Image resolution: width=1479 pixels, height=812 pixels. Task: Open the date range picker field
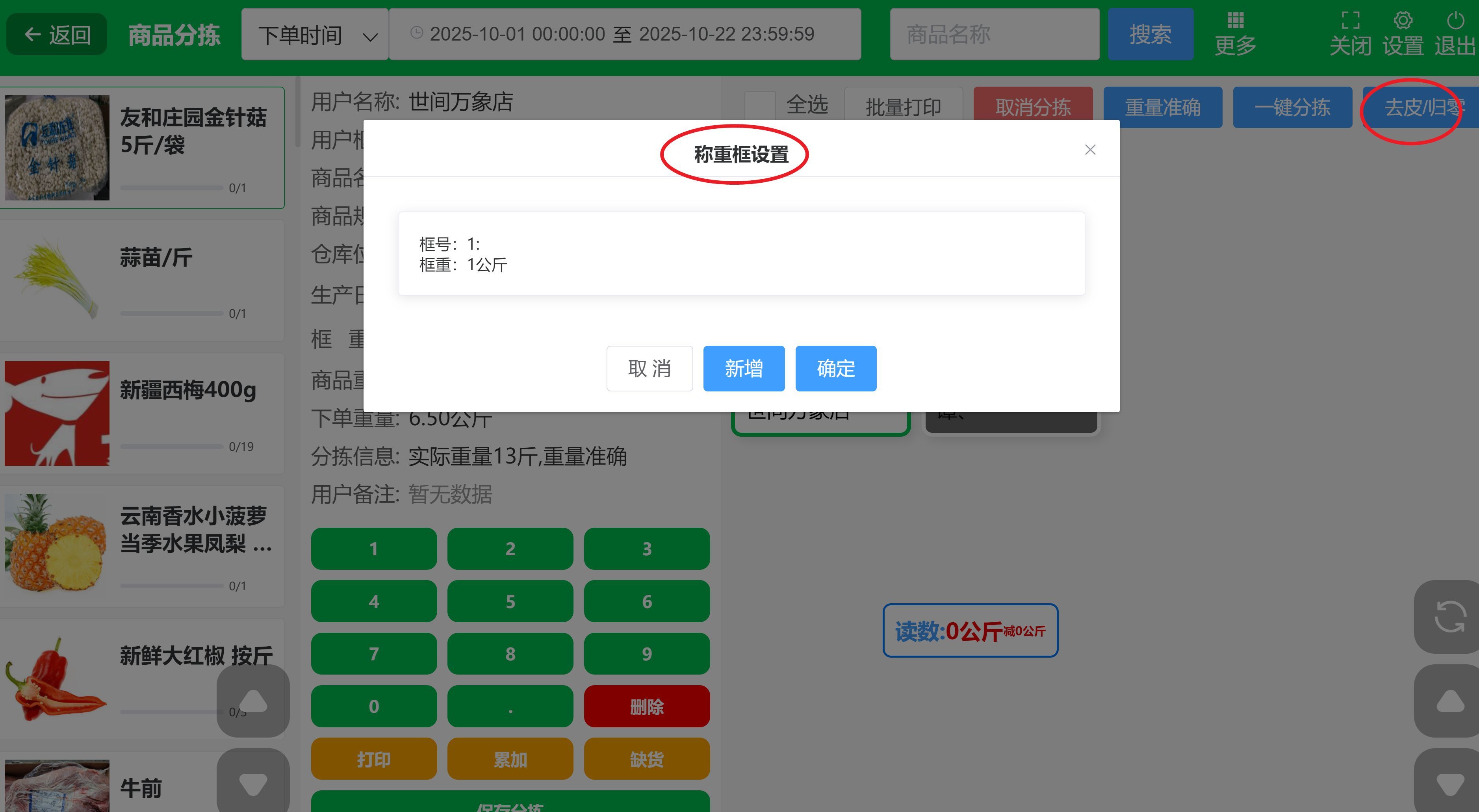[625, 34]
